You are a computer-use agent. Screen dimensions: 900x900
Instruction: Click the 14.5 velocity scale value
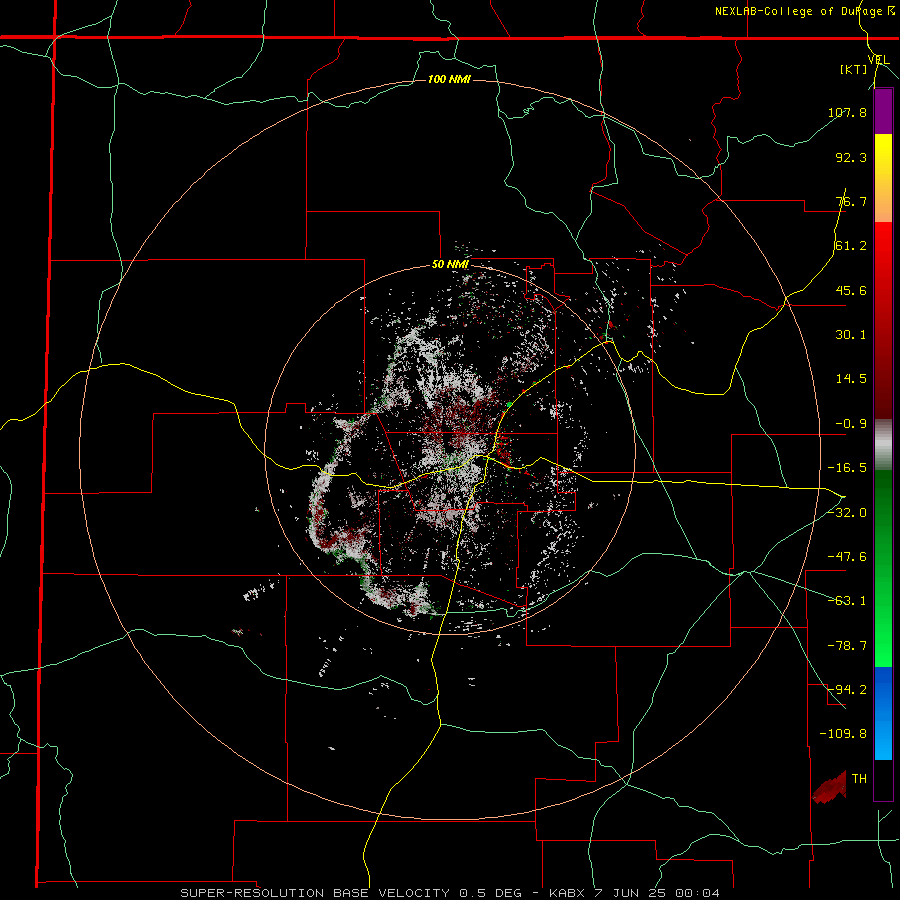tap(851, 379)
